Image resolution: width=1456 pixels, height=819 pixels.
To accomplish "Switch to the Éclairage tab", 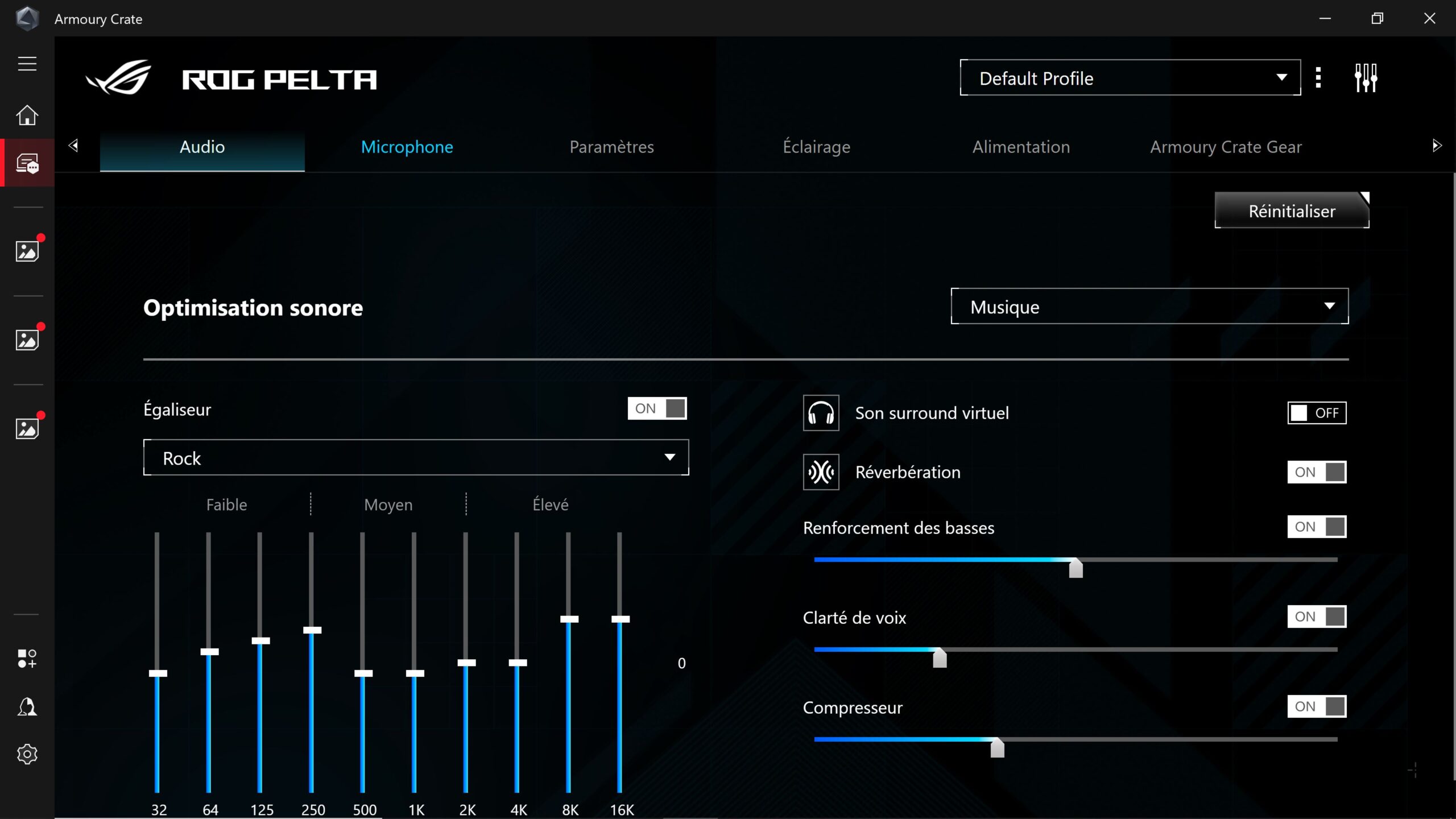I will pos(816,147).
